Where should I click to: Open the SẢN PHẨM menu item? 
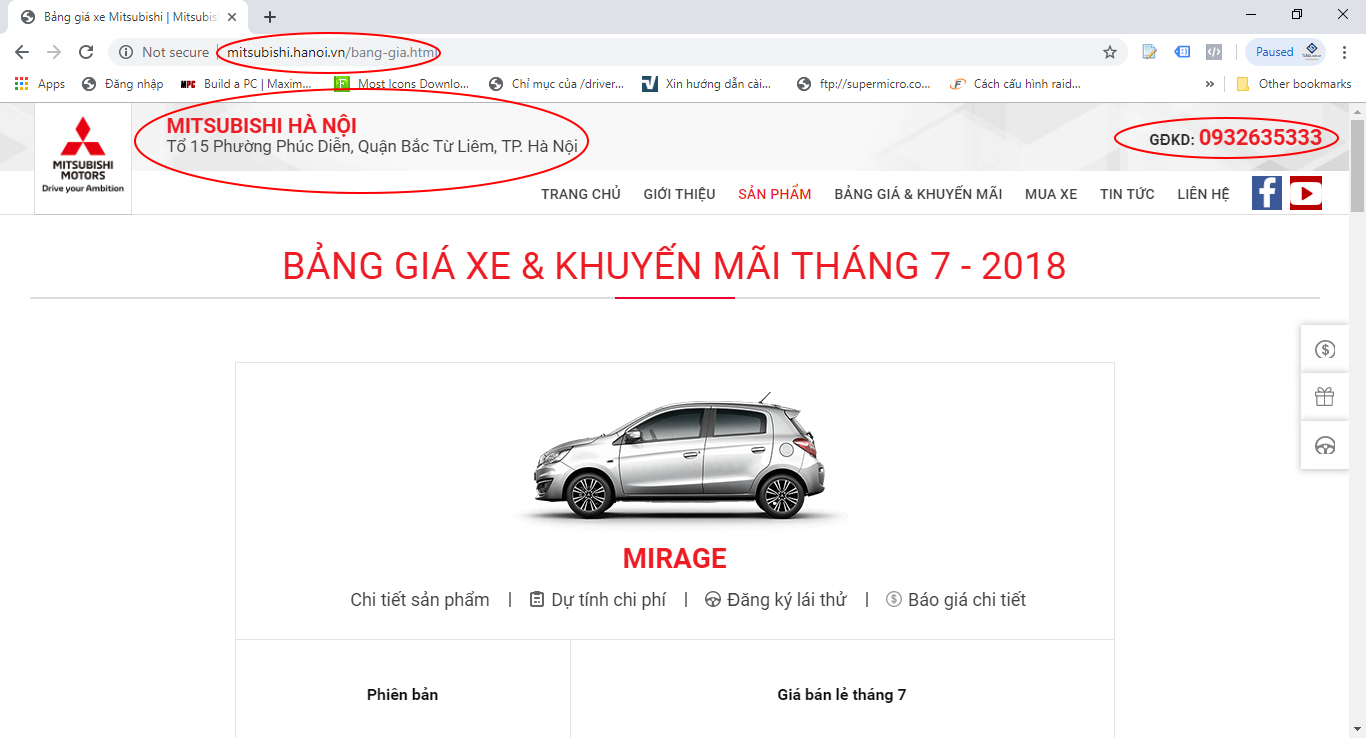(775, 194)
